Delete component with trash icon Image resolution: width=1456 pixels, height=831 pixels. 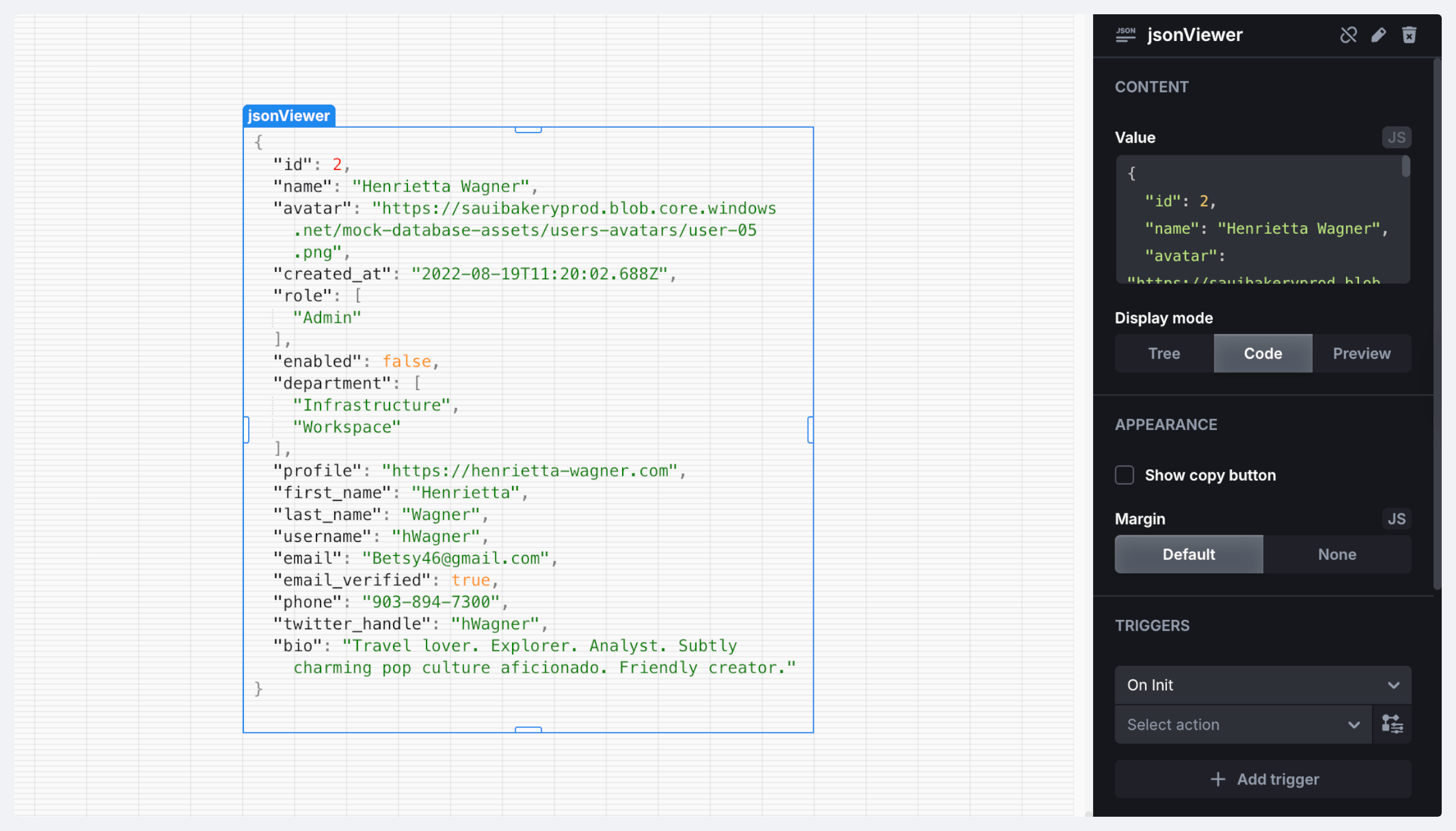pos(1409,35)
